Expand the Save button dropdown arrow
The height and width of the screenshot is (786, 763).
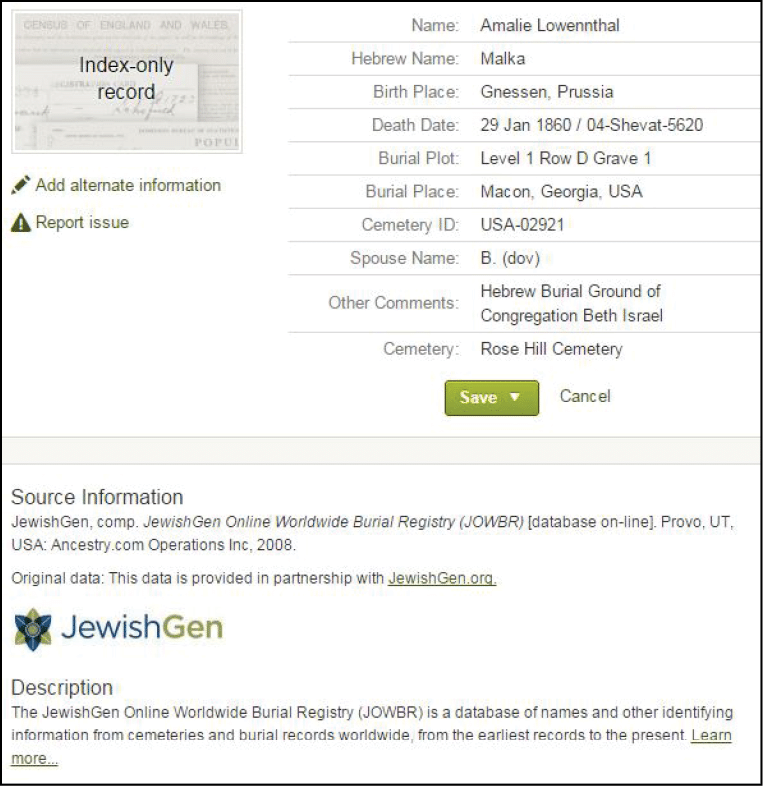(x=515, y=397)
